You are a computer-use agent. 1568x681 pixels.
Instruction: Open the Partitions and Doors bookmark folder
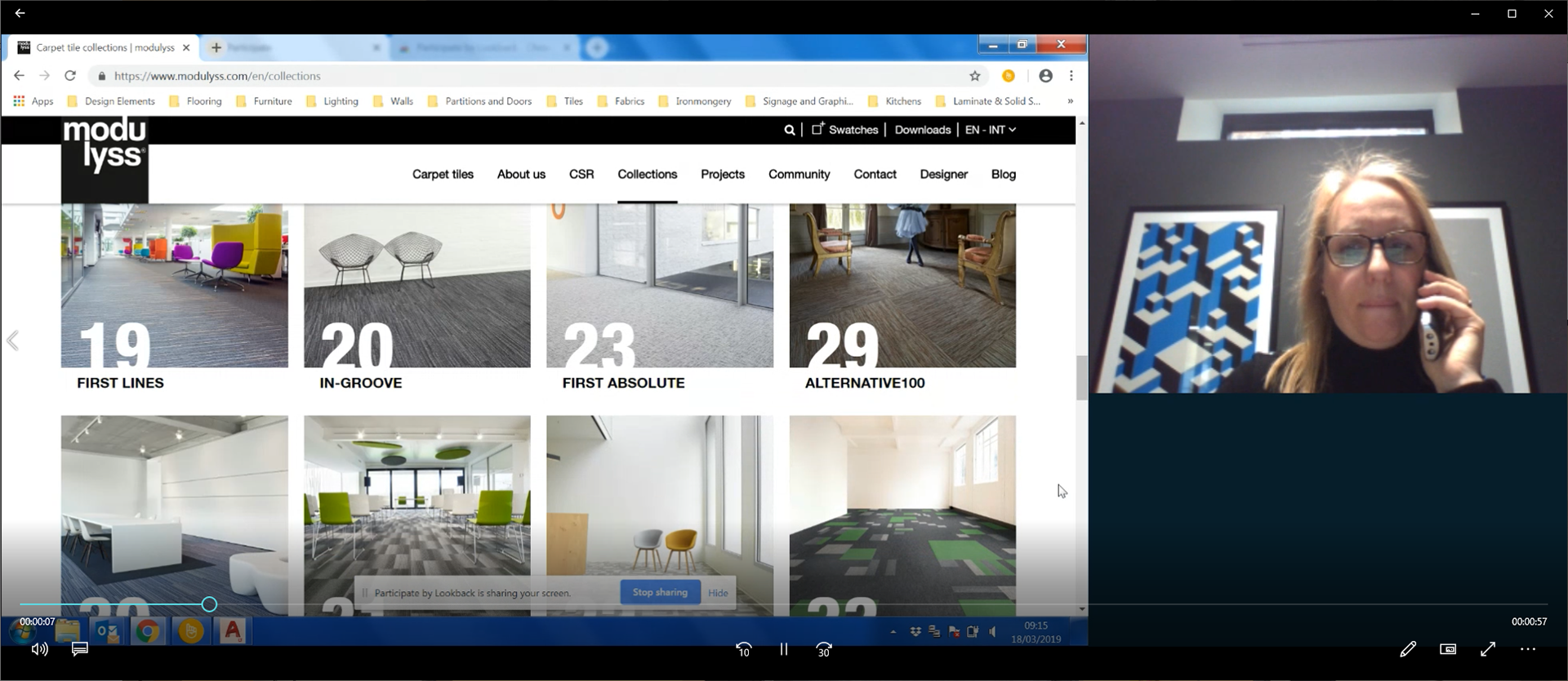[480, 101]
